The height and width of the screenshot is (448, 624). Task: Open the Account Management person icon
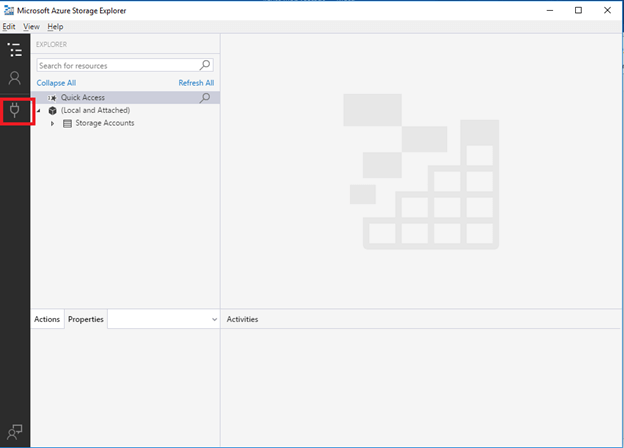click(x=15, y=78)
